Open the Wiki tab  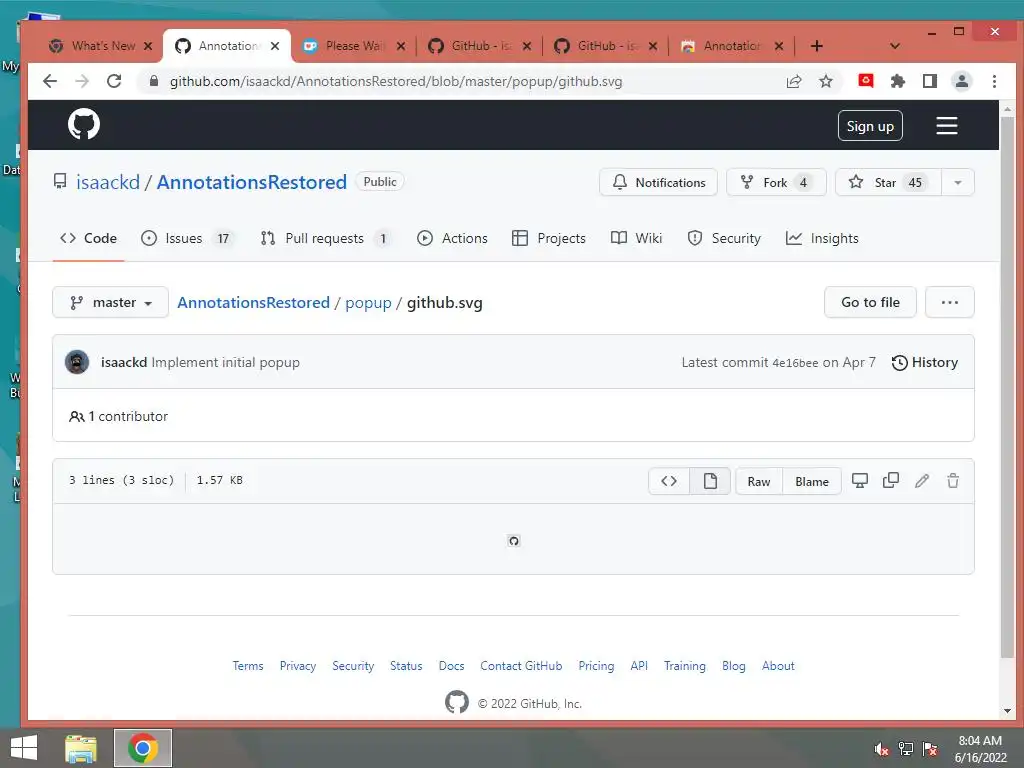[x=636, y=238]
